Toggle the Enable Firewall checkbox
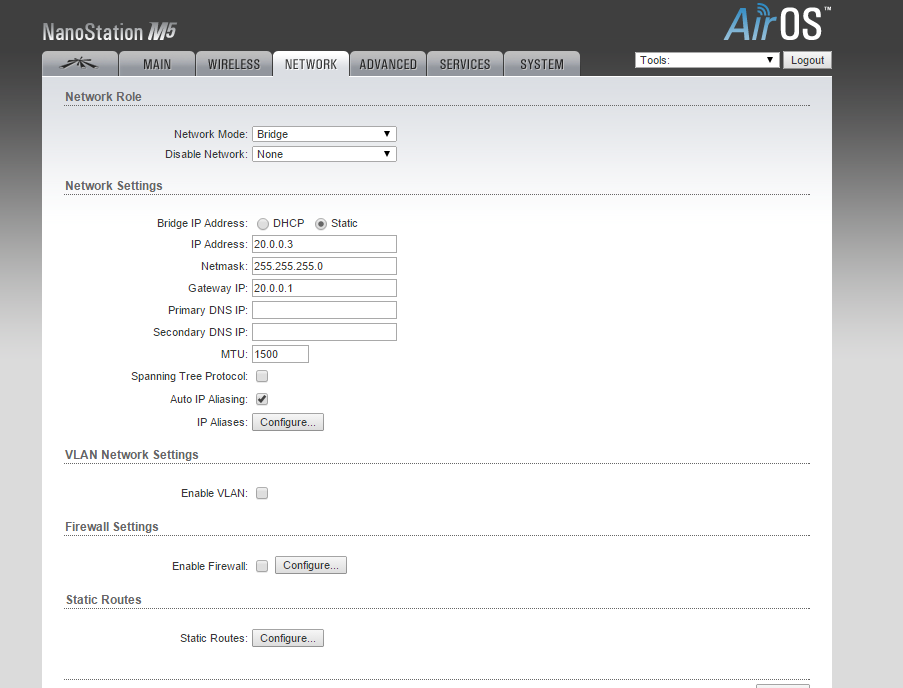The width and height of the screenshot is (903, 688). pos(262,566)
